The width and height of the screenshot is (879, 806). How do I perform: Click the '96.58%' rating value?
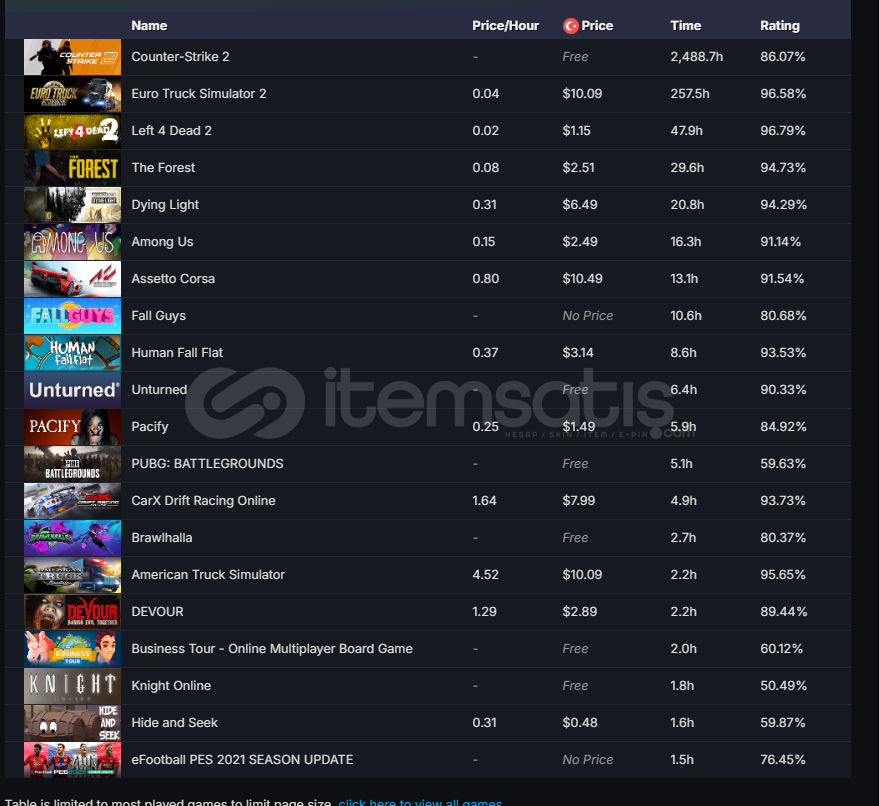click(x=783, y=94)
